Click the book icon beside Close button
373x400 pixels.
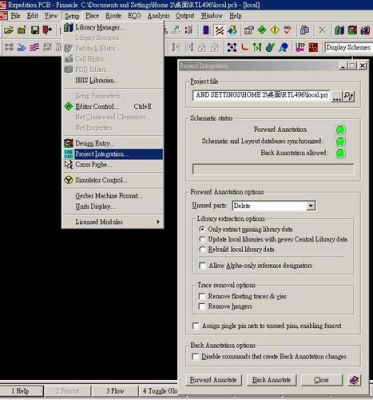[x=354, y=380]
